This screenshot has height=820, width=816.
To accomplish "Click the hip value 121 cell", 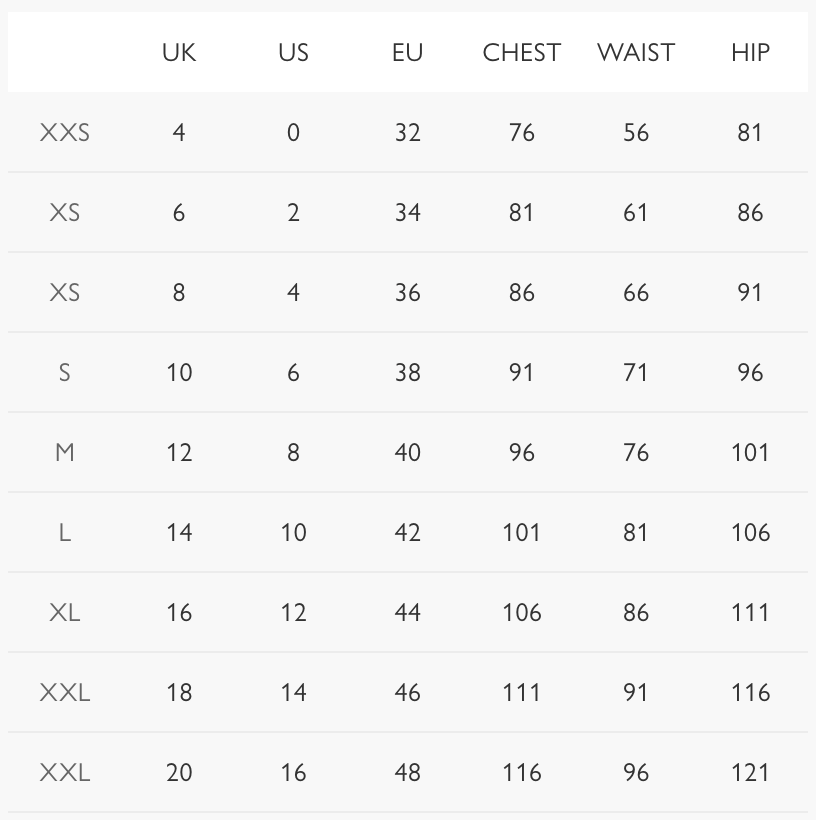I will (x=750, y=772).
